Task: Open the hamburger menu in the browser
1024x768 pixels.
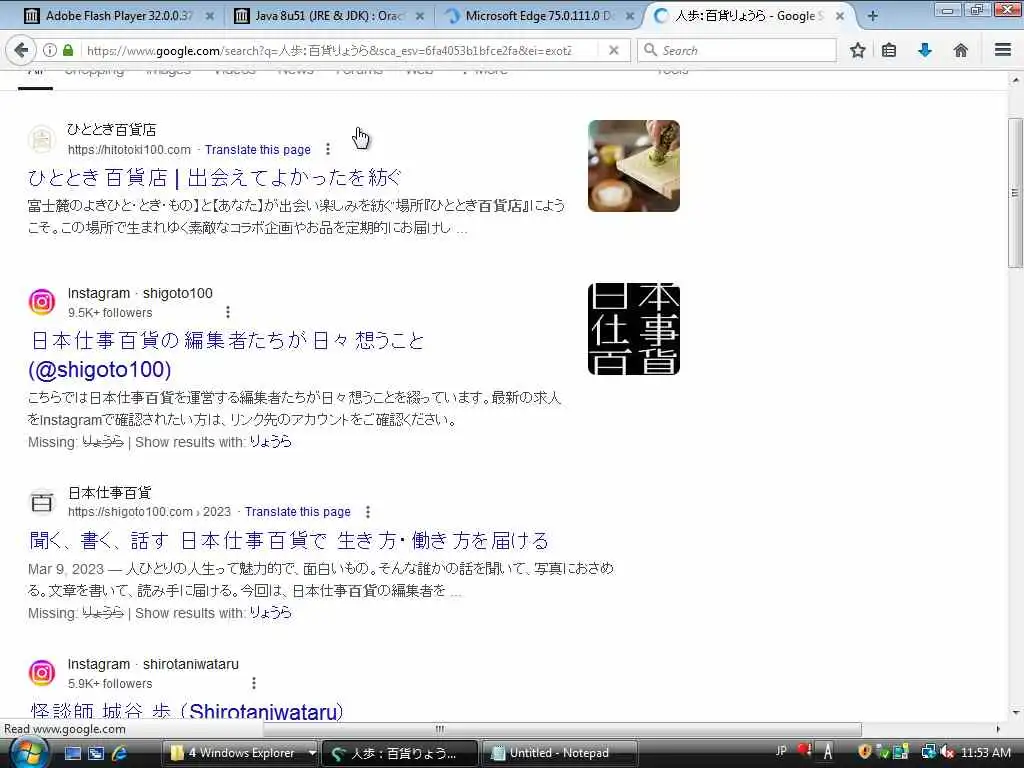Action: [1003, 50]
